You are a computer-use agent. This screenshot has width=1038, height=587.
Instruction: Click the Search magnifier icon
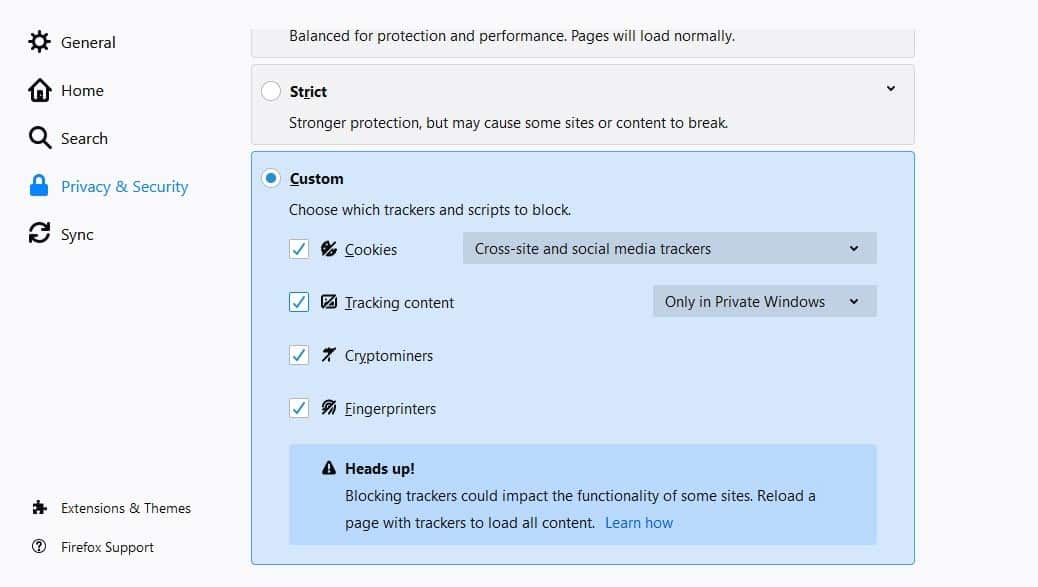(39, 138)
